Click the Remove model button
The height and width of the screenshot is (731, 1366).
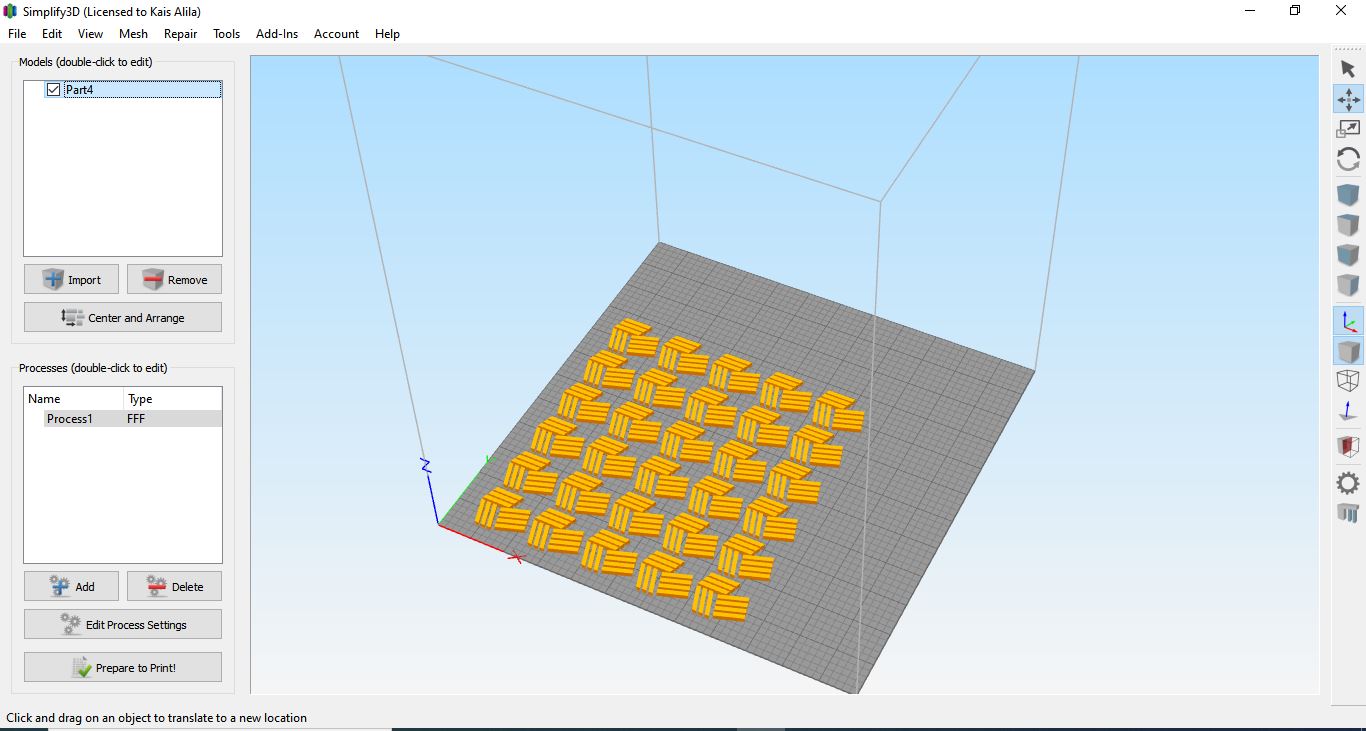174,279
